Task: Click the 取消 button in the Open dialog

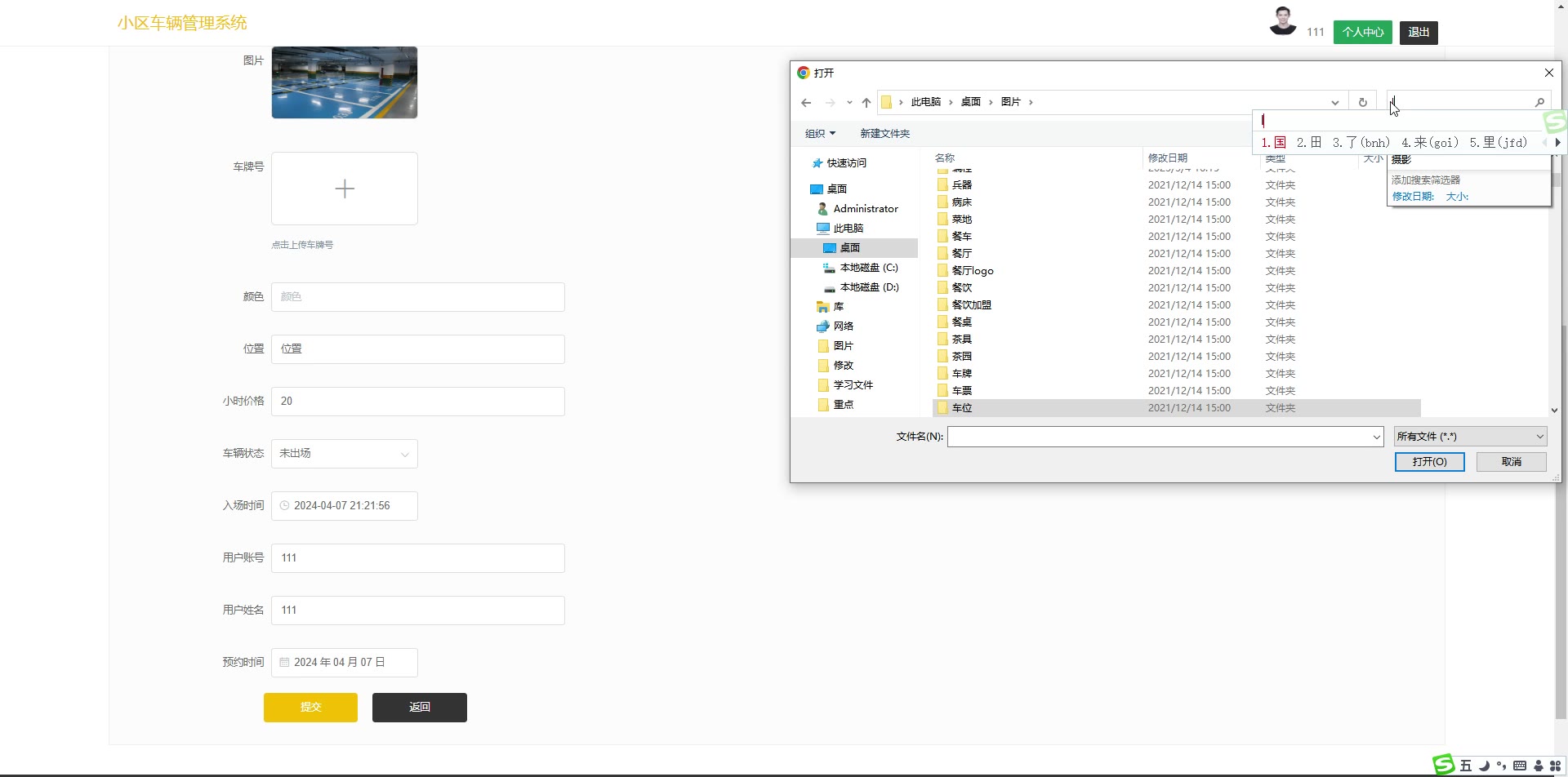Action: [1512, 462]
